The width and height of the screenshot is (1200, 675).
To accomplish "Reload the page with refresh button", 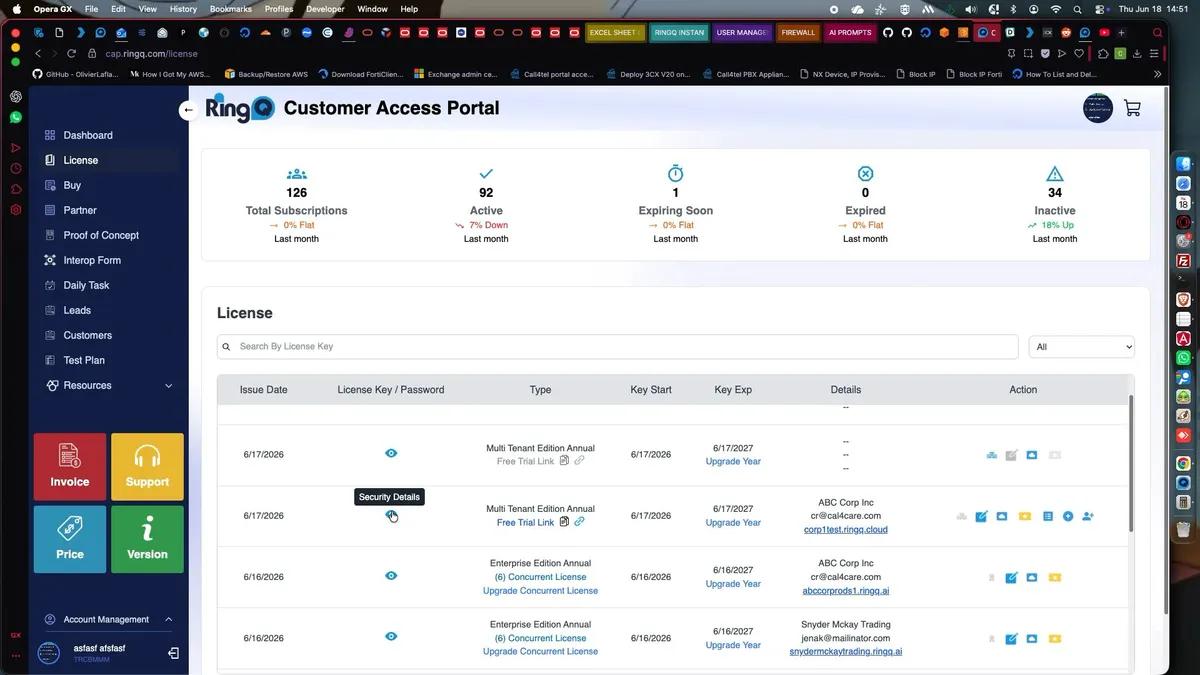I will [x=71, y=53].
